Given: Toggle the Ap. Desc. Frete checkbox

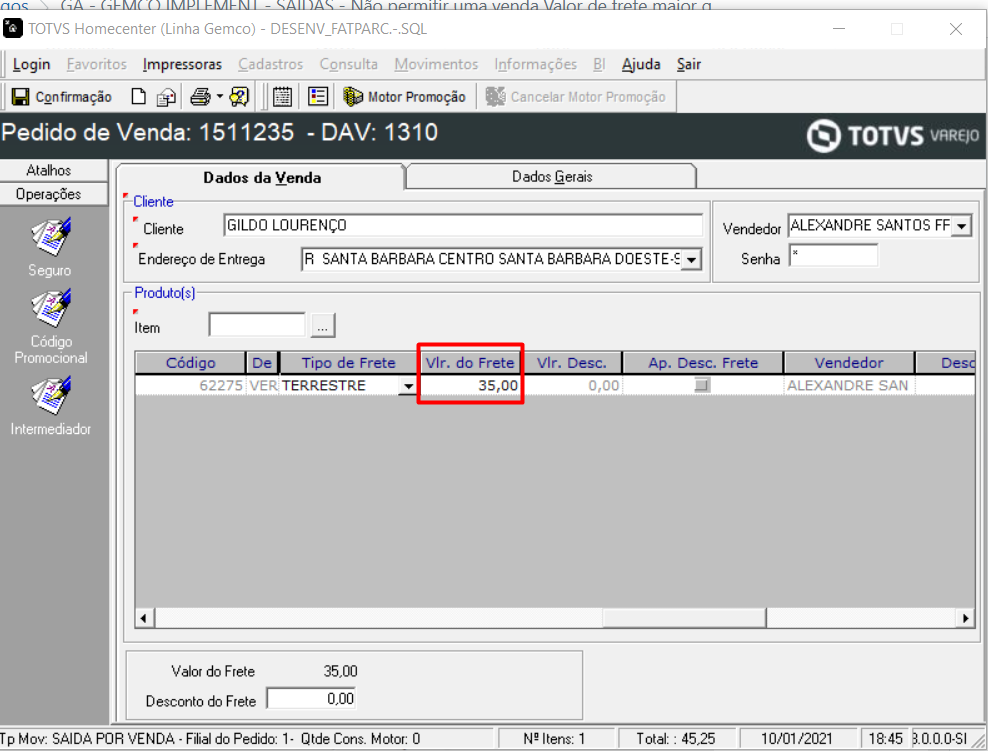Looking at the screenshot, I should tap(702, 384).
